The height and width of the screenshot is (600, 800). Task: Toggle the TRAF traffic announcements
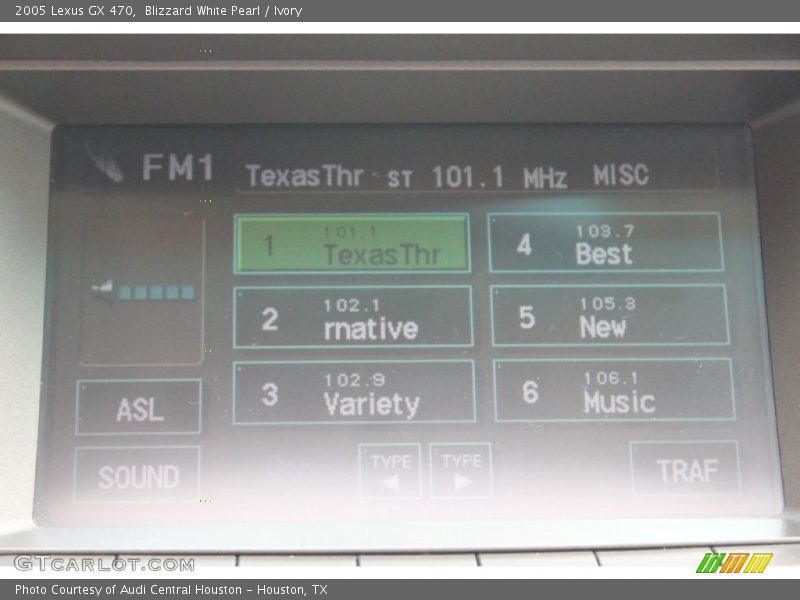(685, 469)
